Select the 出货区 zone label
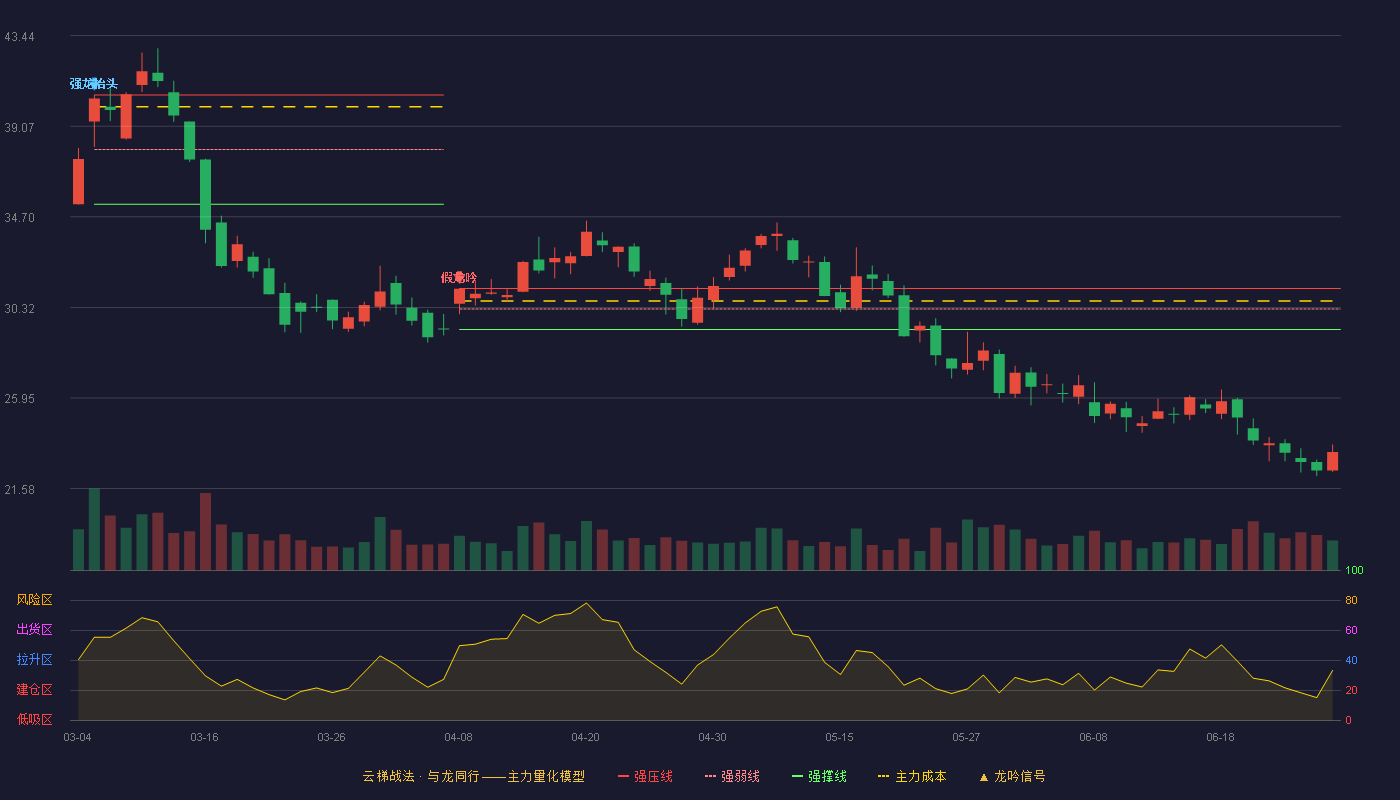 (x=34, y=630)
